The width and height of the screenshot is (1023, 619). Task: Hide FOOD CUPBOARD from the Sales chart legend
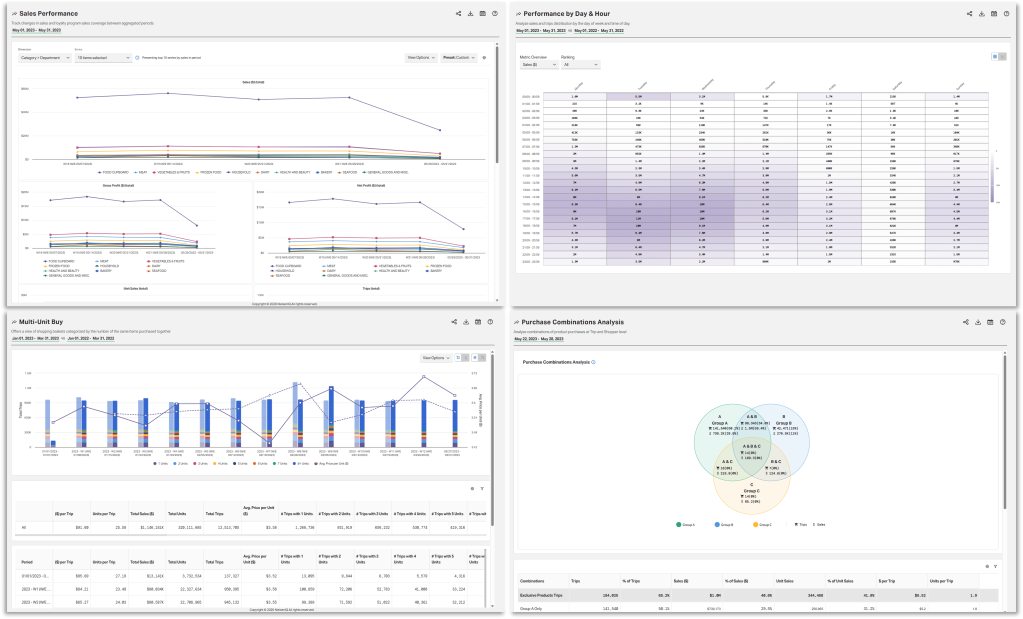[113, 172]
